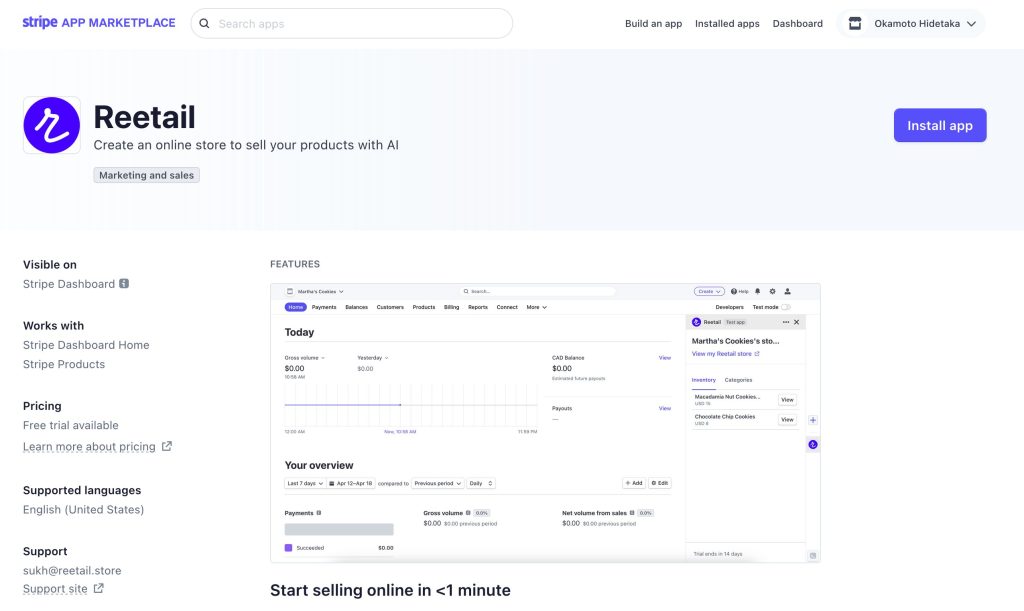Select the Marketing and sales category tag
The height and width of the screenshot is (611, 1024).
[147, 175]
